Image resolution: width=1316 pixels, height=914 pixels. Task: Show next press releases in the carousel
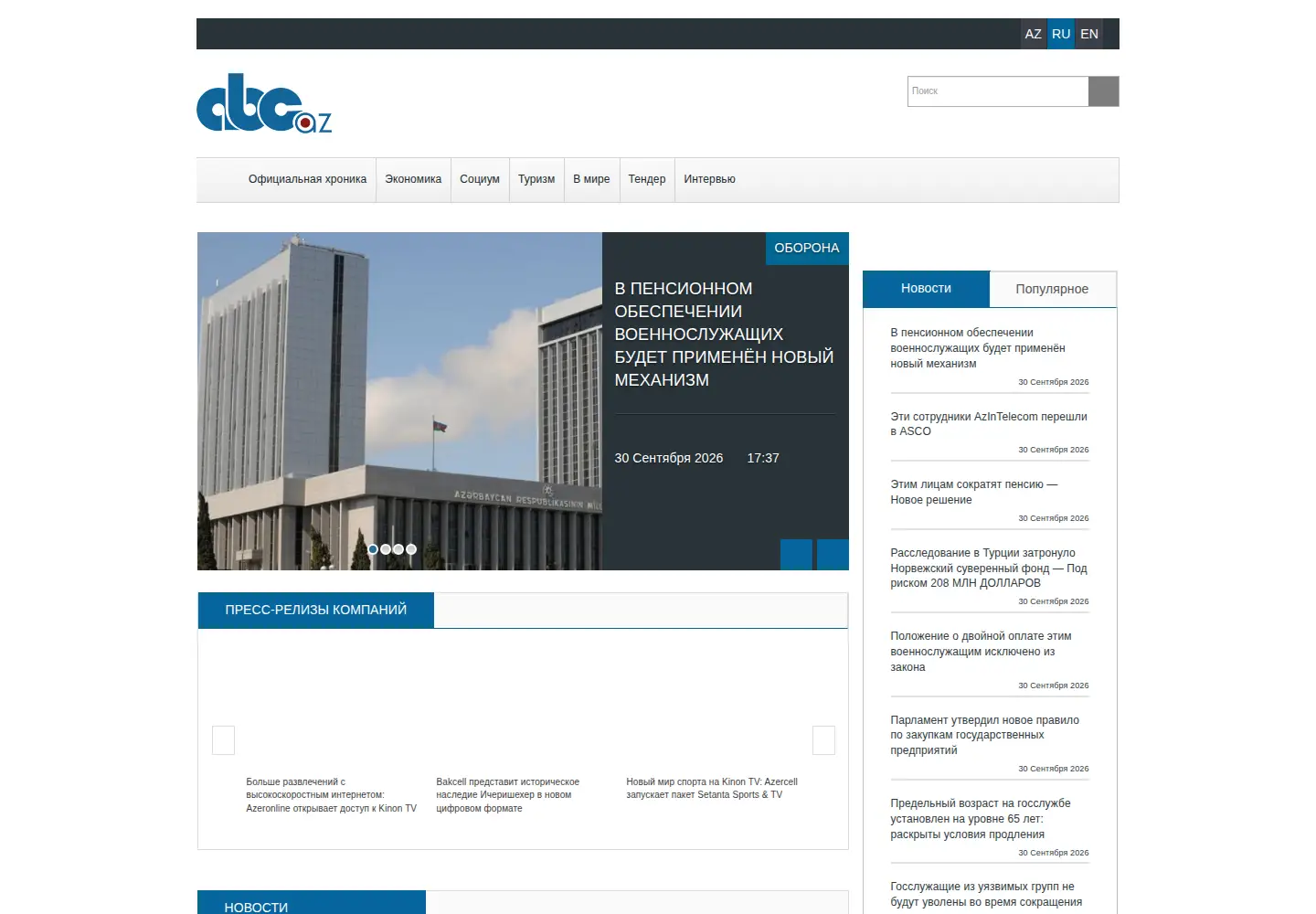(823, 740)
